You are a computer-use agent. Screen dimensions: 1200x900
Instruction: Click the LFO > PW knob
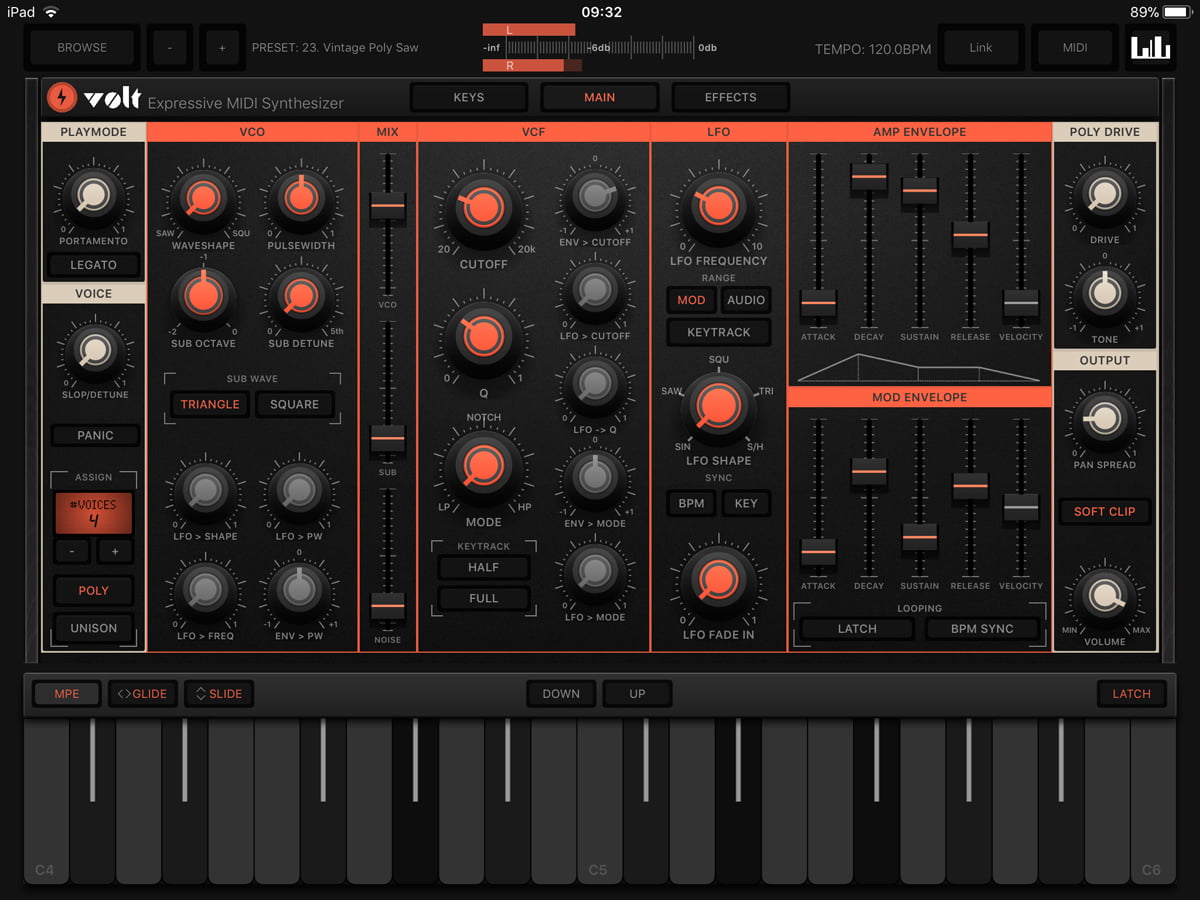pyautogui.click(x=299, y=490)
